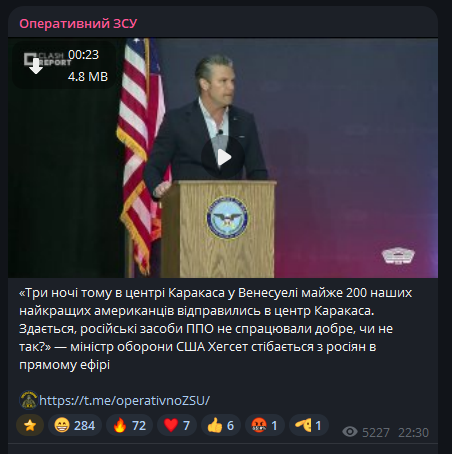This screenshot has height=454, width=452.
Task: Click the eye views counter icon
Action: (x=350, y=432)
